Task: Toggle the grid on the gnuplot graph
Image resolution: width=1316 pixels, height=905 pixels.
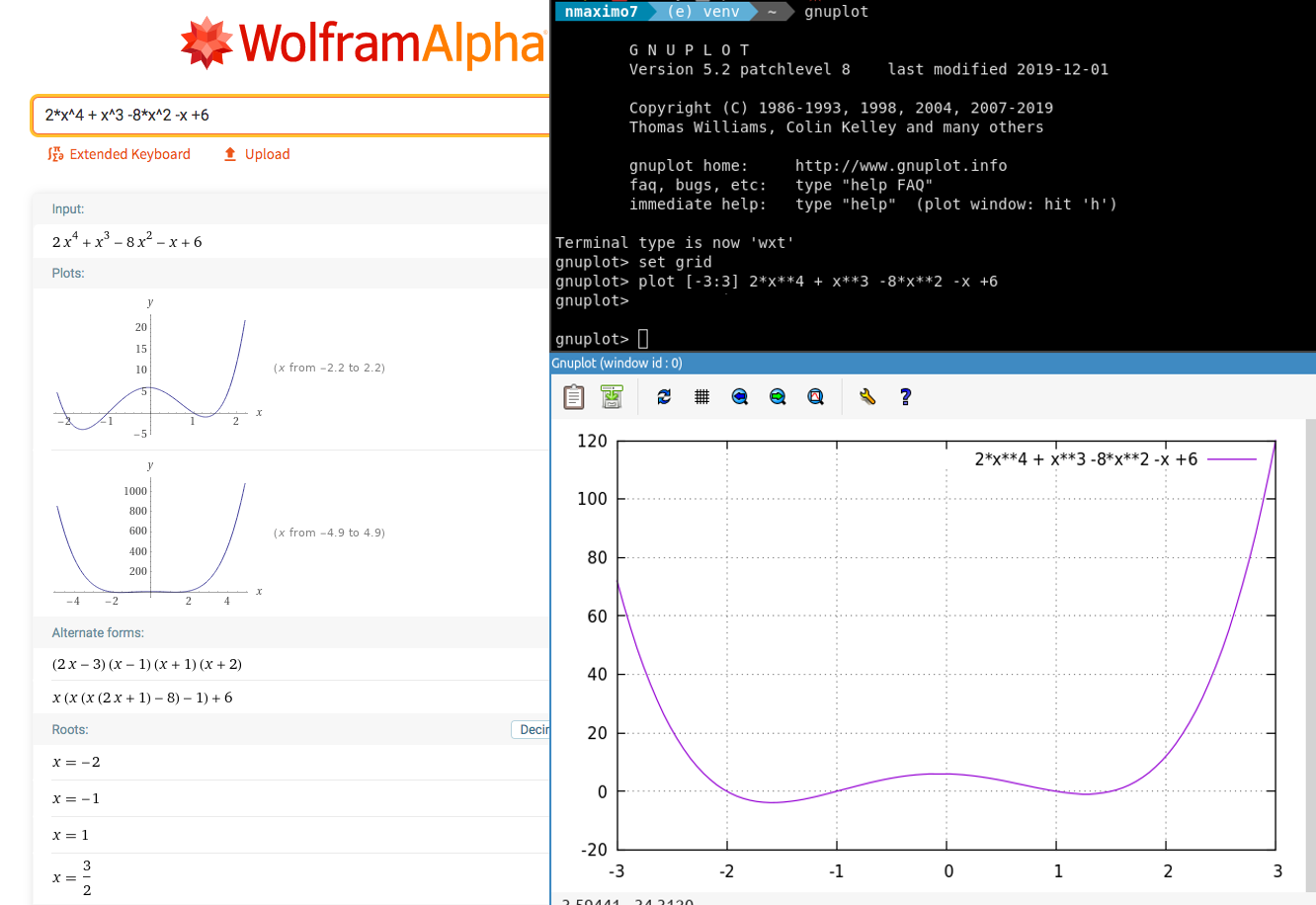Action: click(701, 396)
